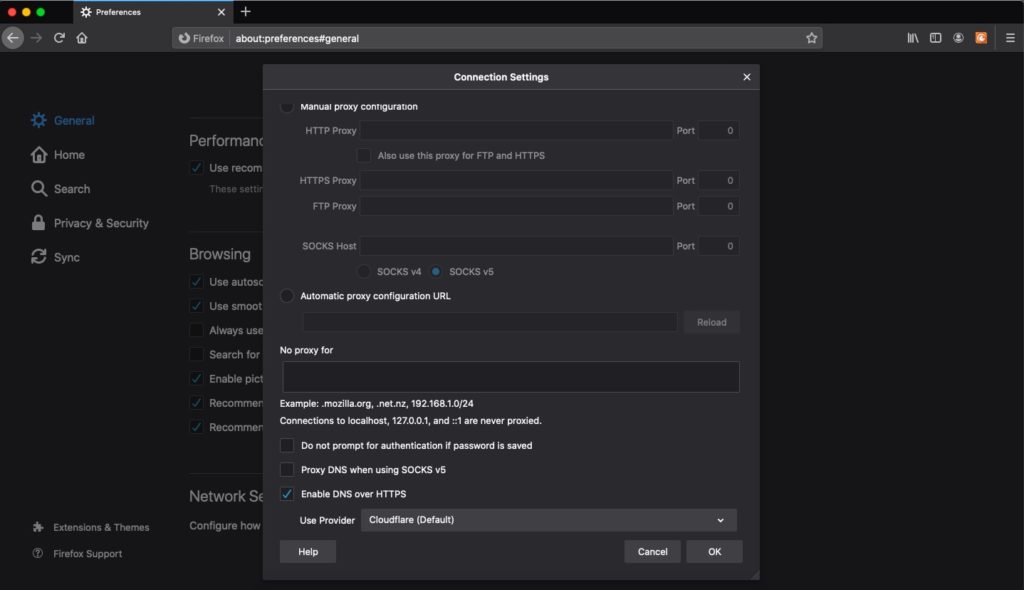
Task: Enable the Proxy DNS when using SOCKS v5 checkbox
Action: [x=287, y=469]
